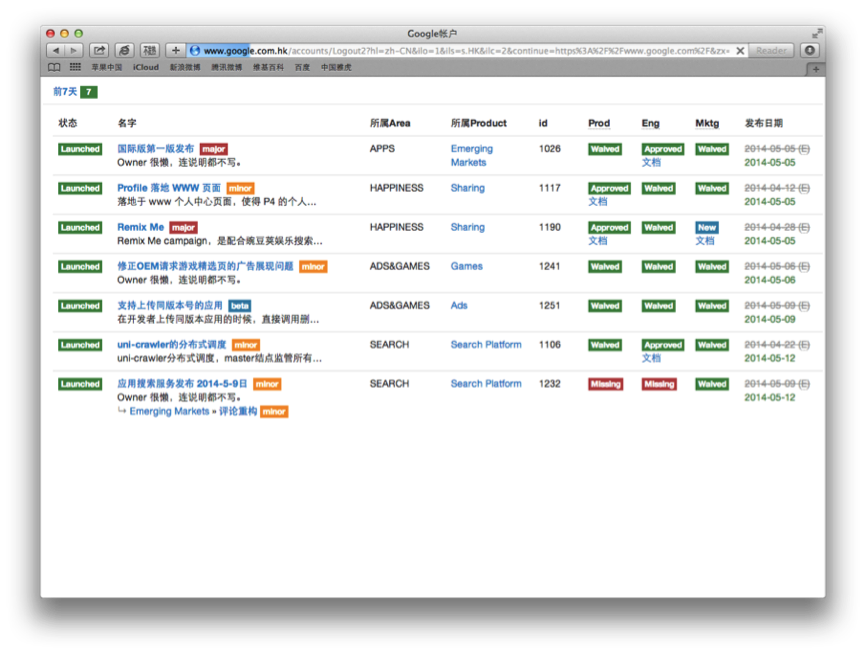Open the 百度 bookmark
The width and height of the screenshot is (866, 655).
[x=302, y=67]
